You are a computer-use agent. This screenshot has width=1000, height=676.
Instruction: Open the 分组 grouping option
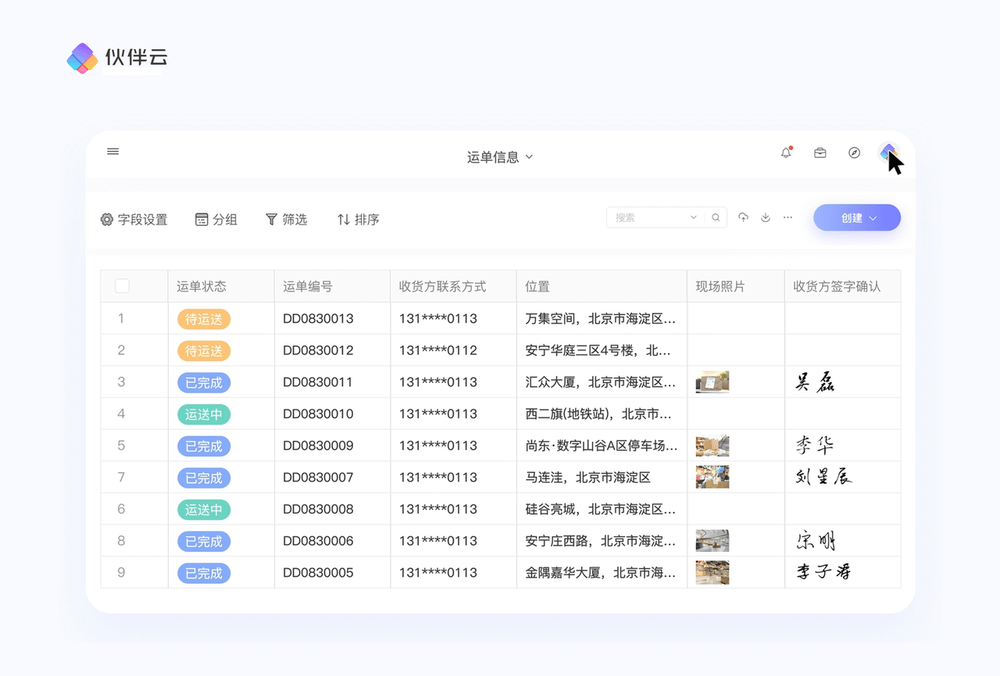(216, 220)
